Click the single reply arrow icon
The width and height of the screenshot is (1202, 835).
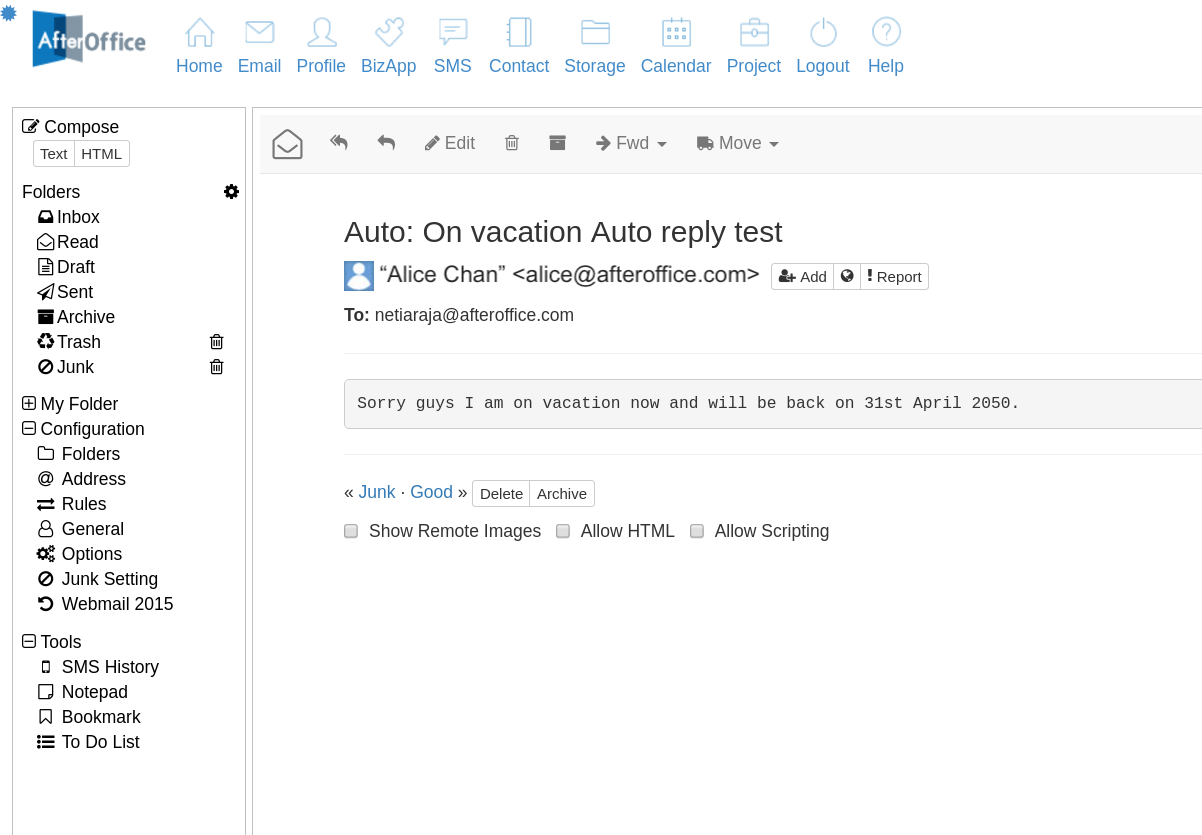tap(386, 143)
